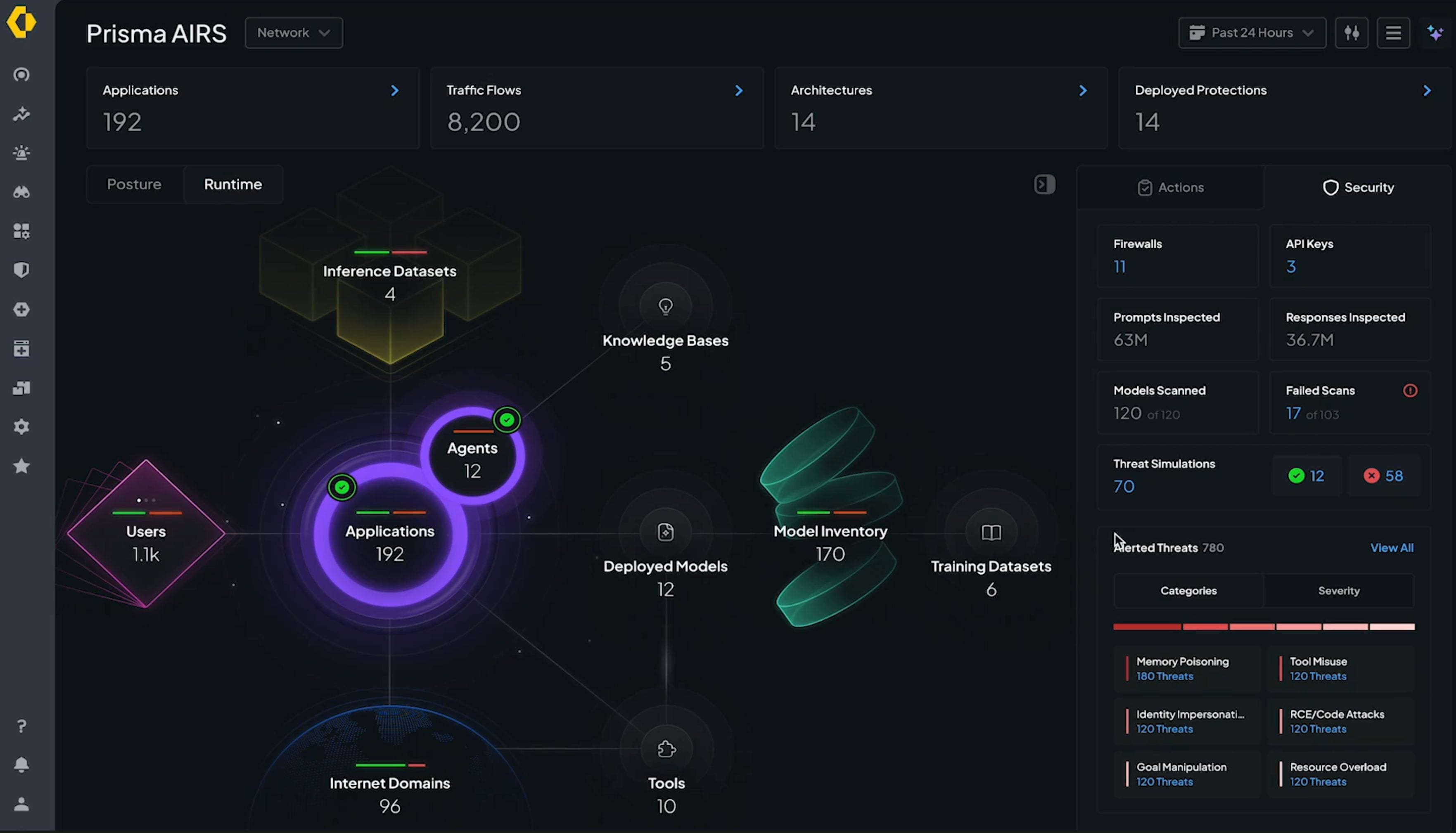Image resolution: width=1456 pixels, height=833 pixels.
Task: Open the hamburger menu at top right
Action: coord(1394,33)
